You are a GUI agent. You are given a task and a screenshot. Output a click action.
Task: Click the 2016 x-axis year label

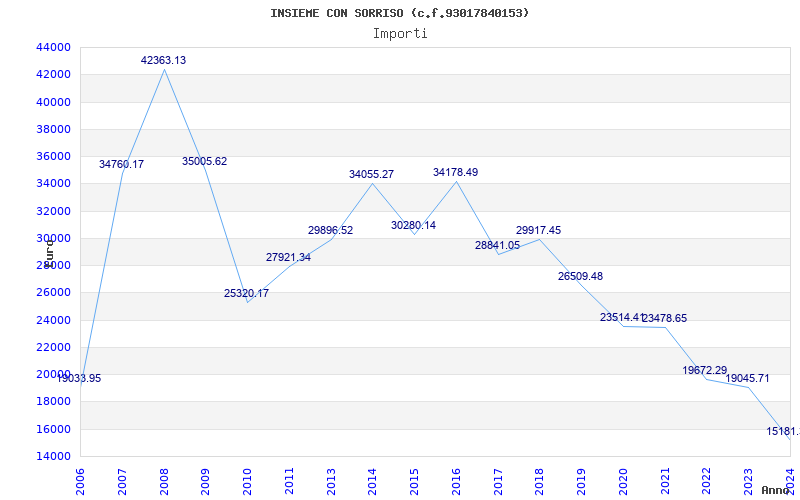click(x=456, y=482)
